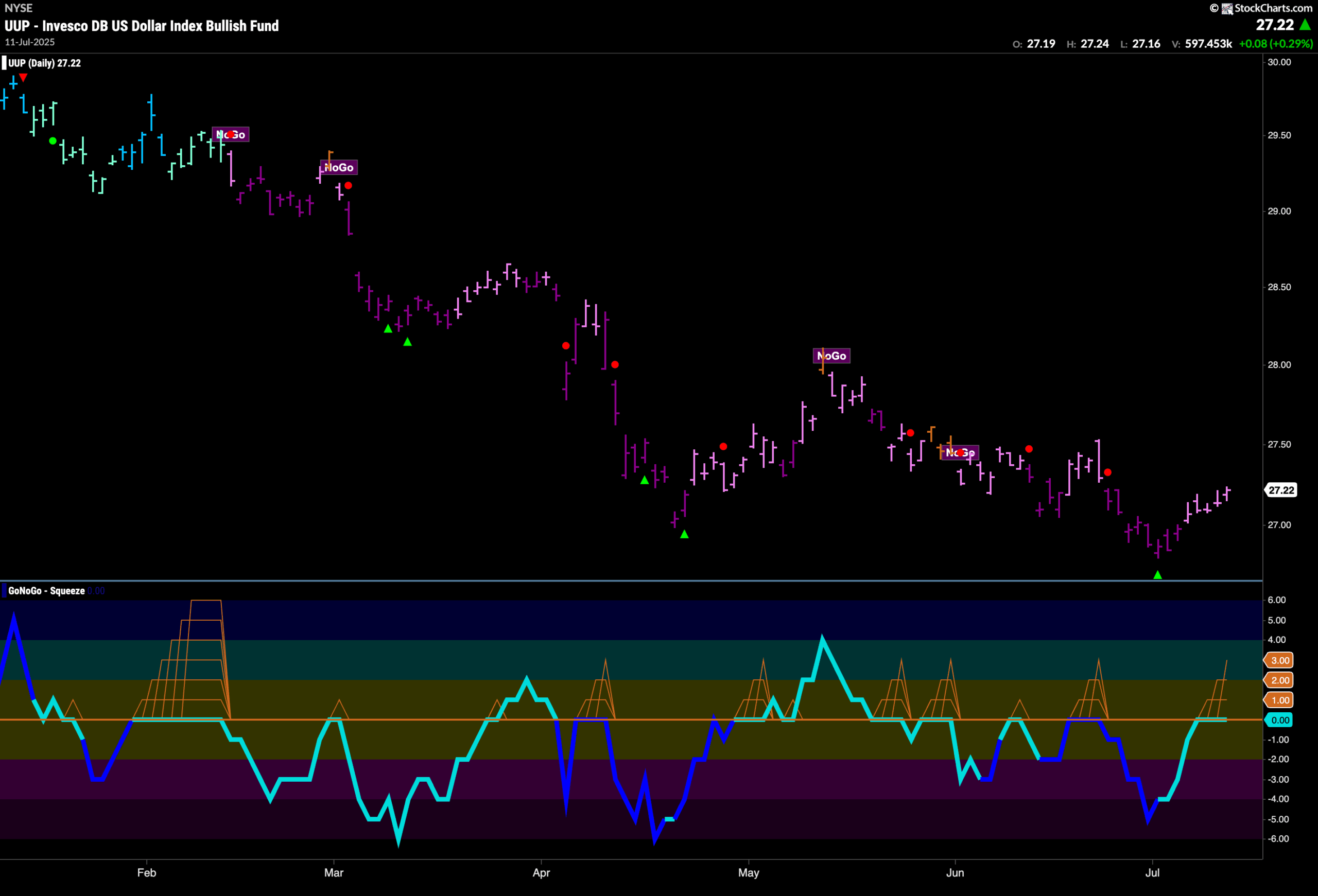Image resolution: width=1318 pixels, height=896 pixels.
Task: Select the green dot marker in late January
Action: pos(53,140)
